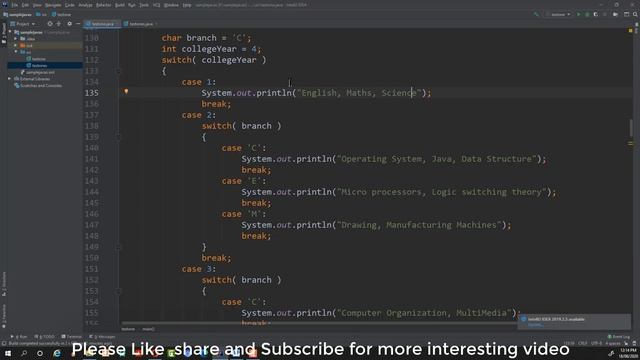
Task: Open the Build menu
Action: [120, 5]
